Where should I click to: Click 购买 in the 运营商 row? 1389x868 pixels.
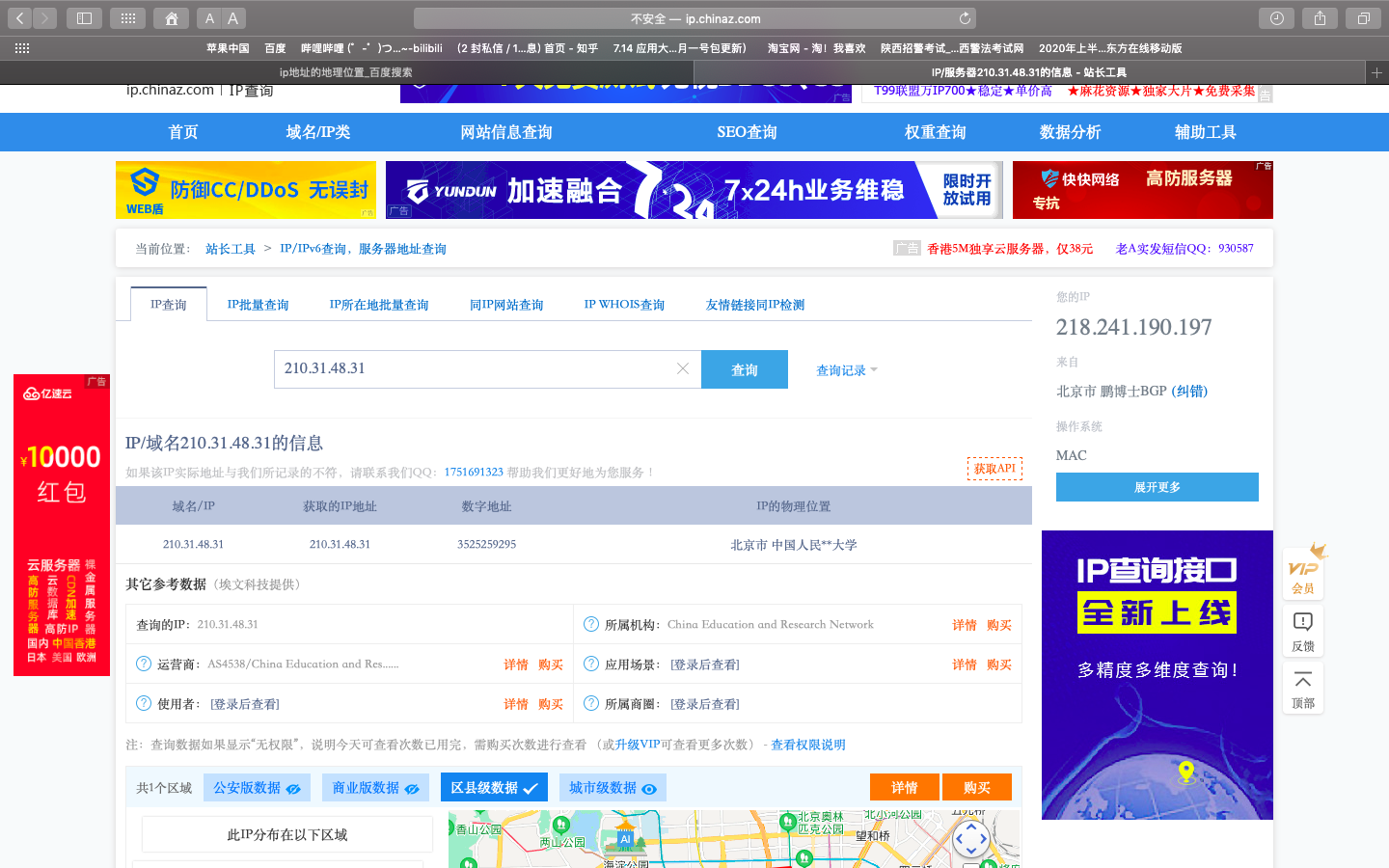(551, 665)
